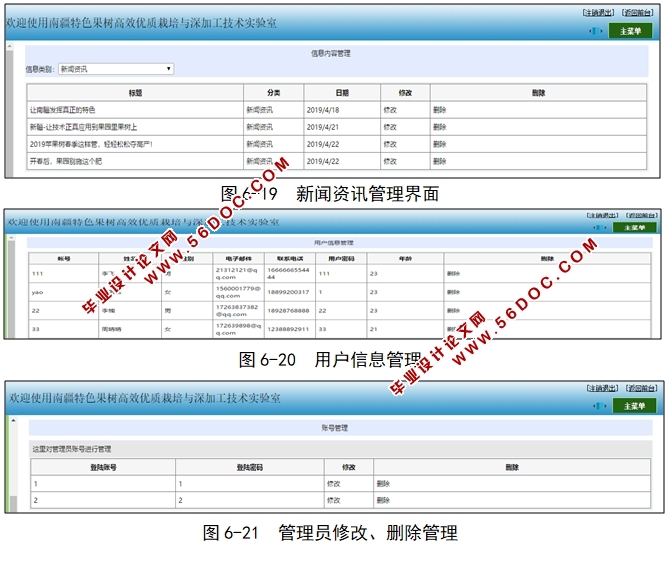Click the 电子邮件 column header

tap(238, 259)
